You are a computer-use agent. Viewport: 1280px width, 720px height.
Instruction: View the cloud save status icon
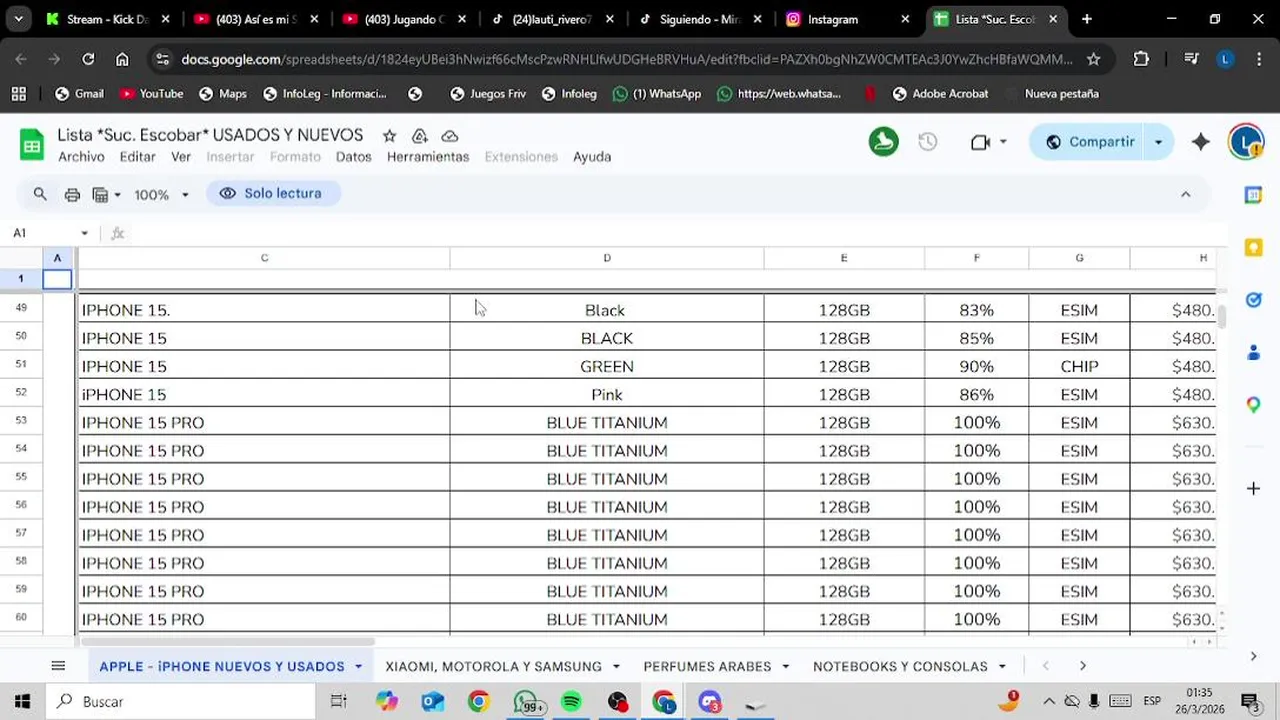click(x=450, y=136)
